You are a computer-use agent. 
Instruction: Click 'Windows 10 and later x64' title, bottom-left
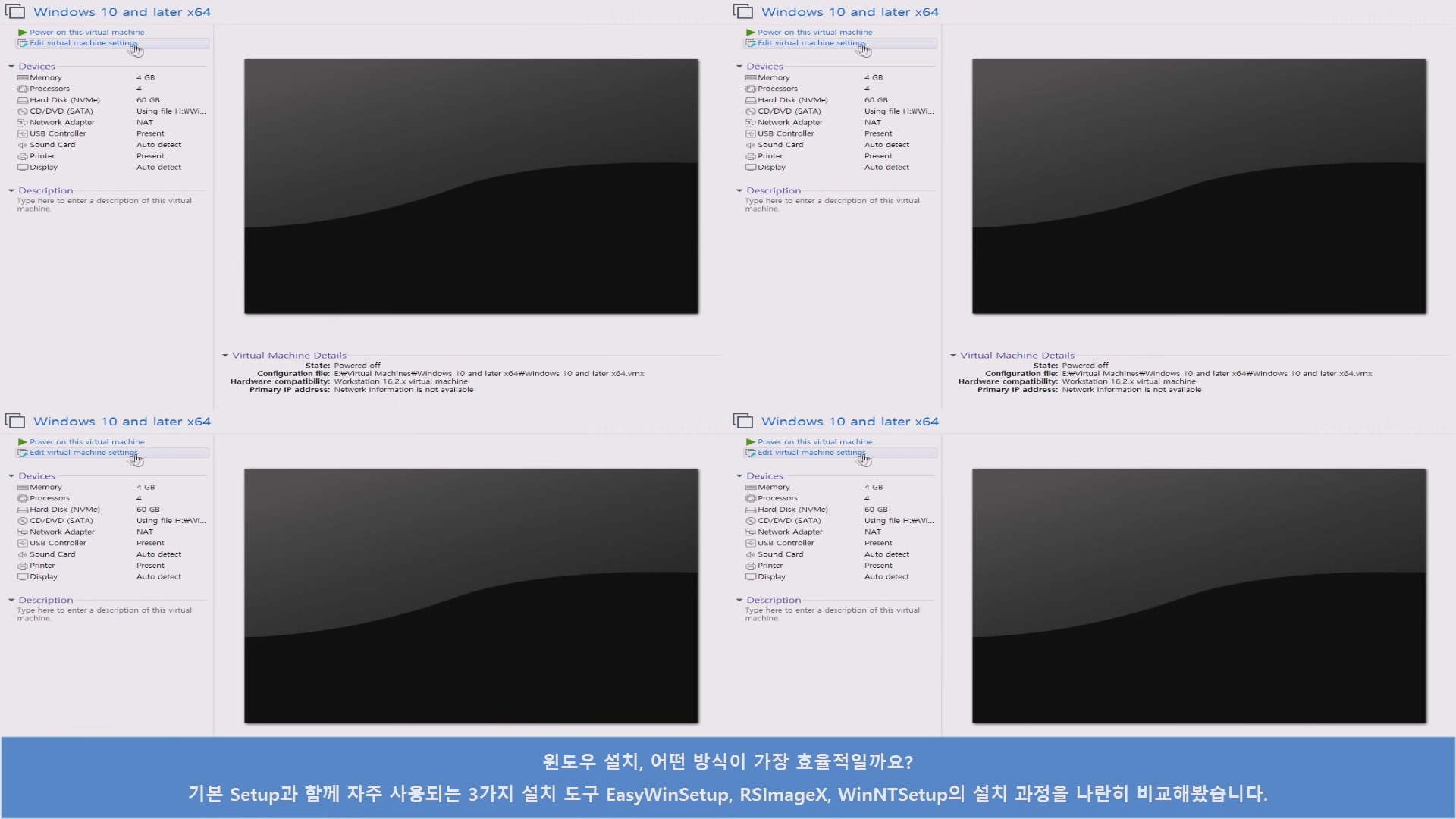coord(122,422)
